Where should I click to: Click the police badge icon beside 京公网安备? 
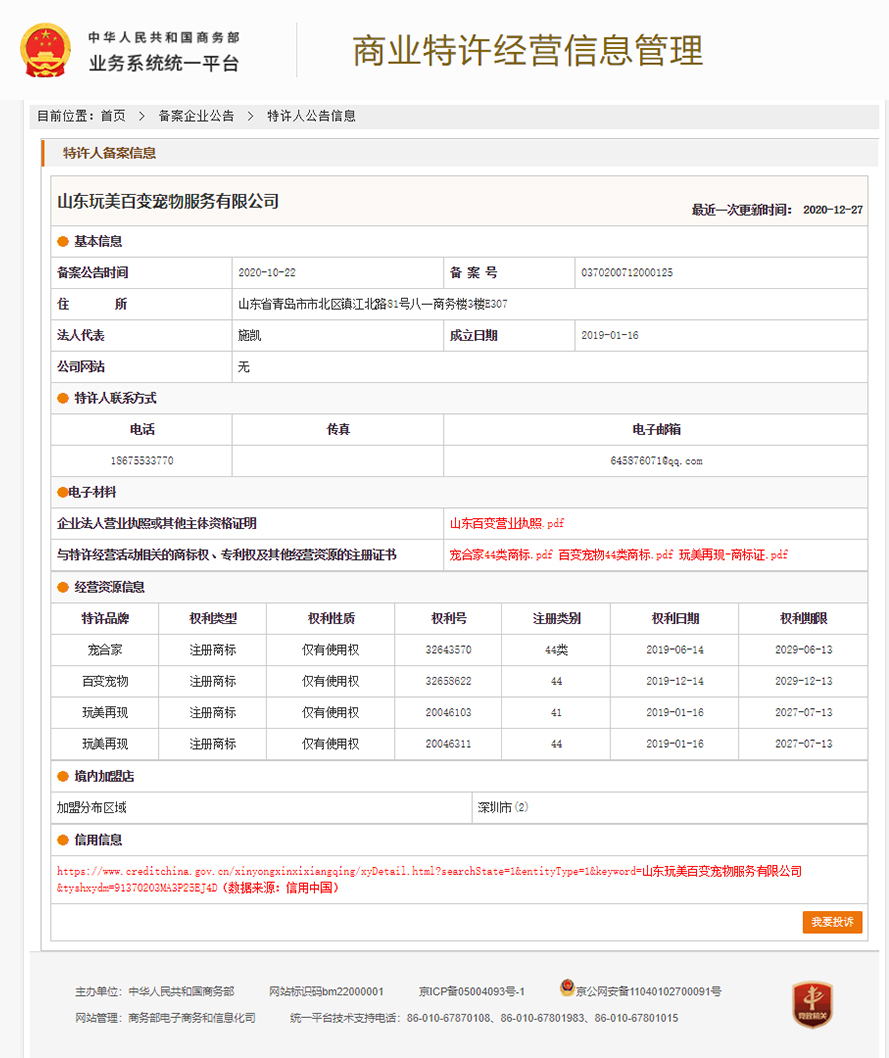click(x=567, y=989)
